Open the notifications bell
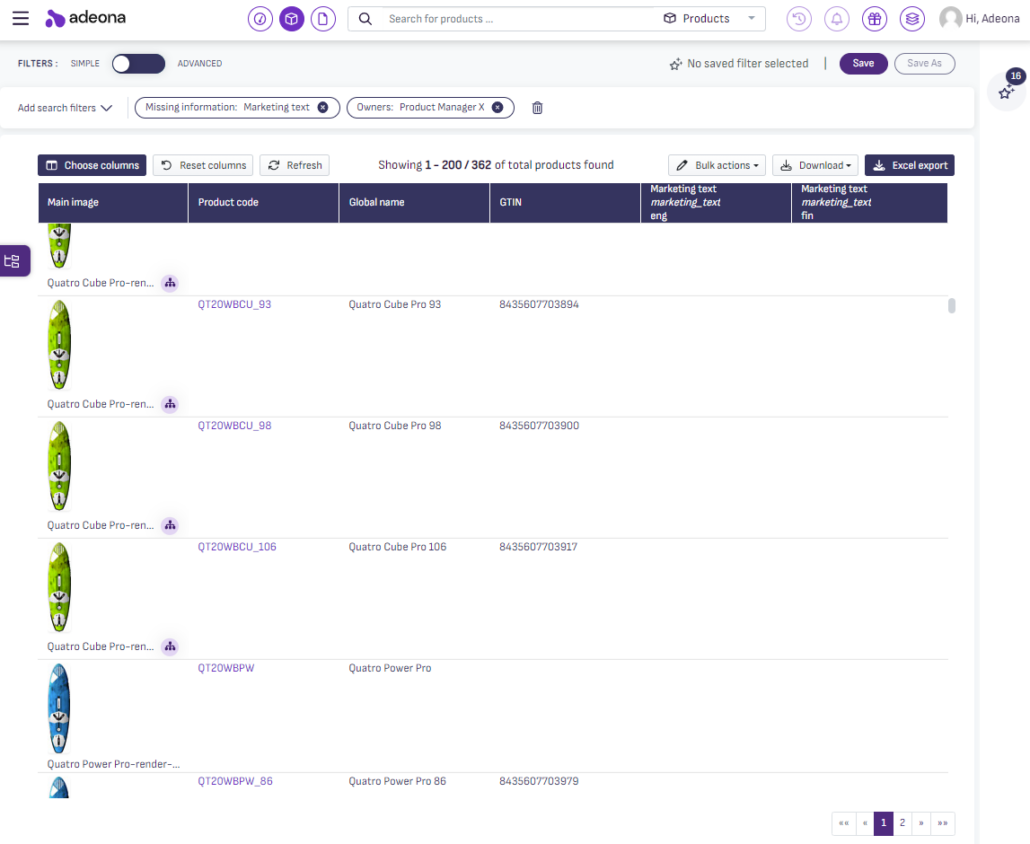This screenshot has width=1030, height=844. [x=837, y=19]
